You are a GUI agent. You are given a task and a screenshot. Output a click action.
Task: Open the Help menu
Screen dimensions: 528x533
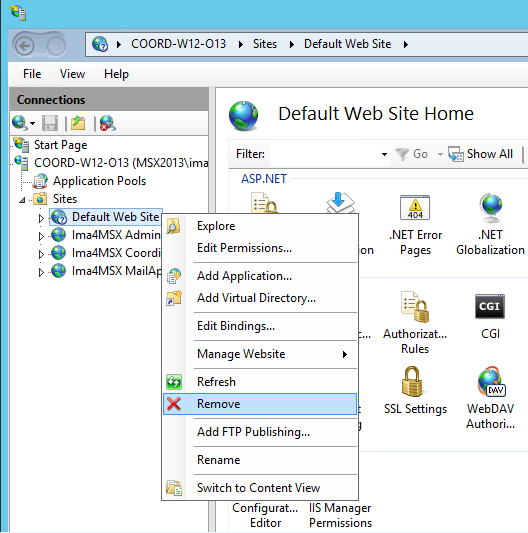click(116, 74)
